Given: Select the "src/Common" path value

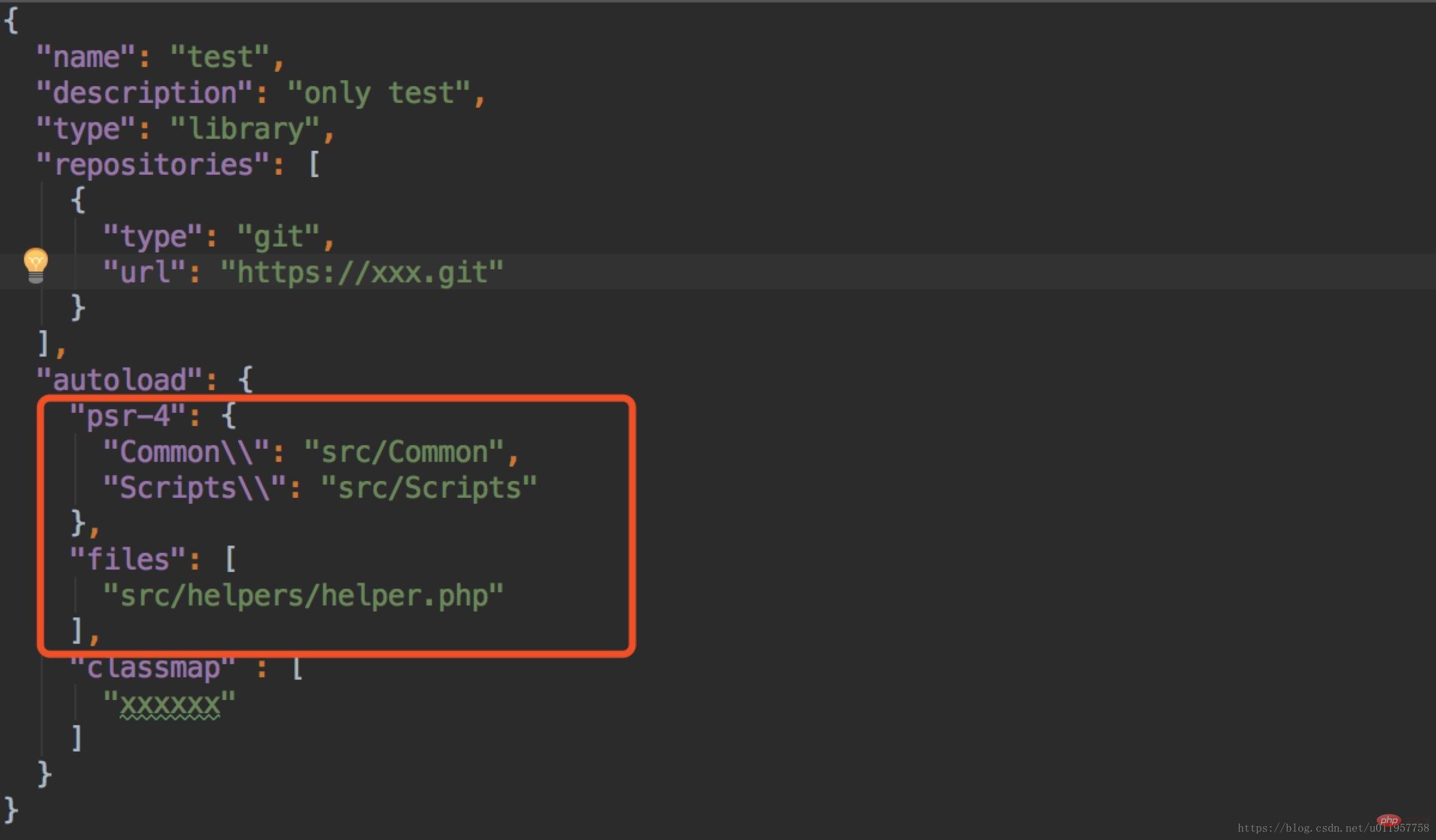Looking at the screenshot, I should pos(404,452).
